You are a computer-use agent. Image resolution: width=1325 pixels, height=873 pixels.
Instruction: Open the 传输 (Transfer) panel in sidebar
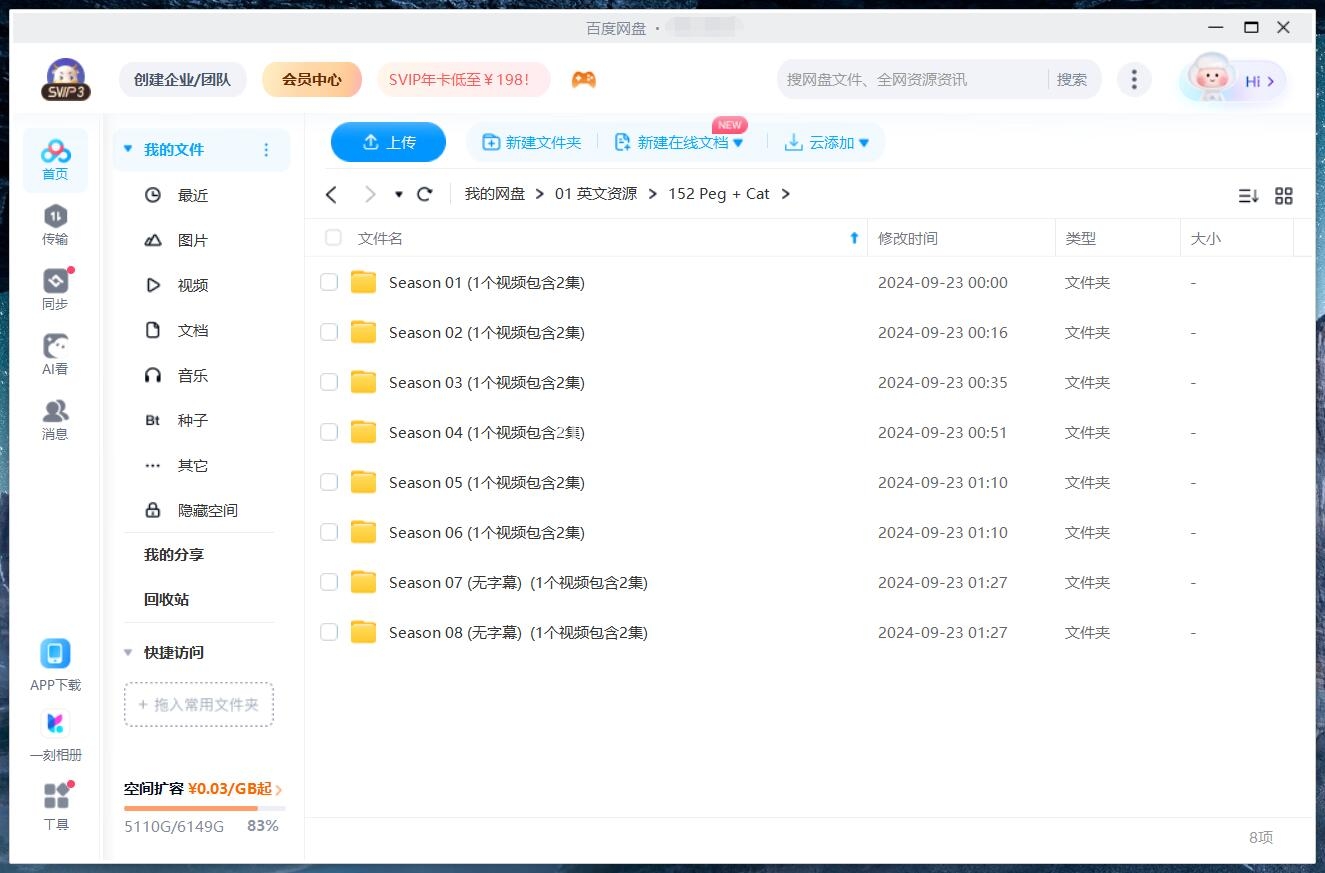pyautogui.click(x=55, y=215)
